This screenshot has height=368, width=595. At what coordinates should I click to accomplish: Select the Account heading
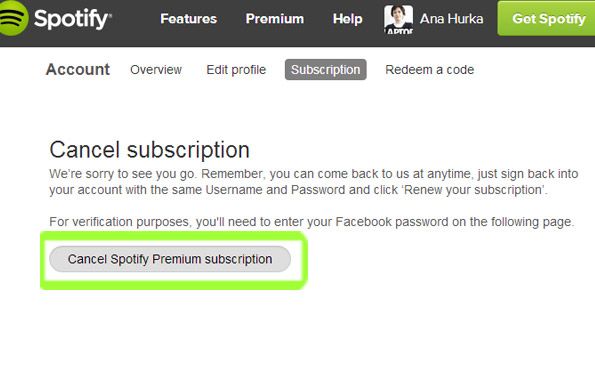point(78,69)
